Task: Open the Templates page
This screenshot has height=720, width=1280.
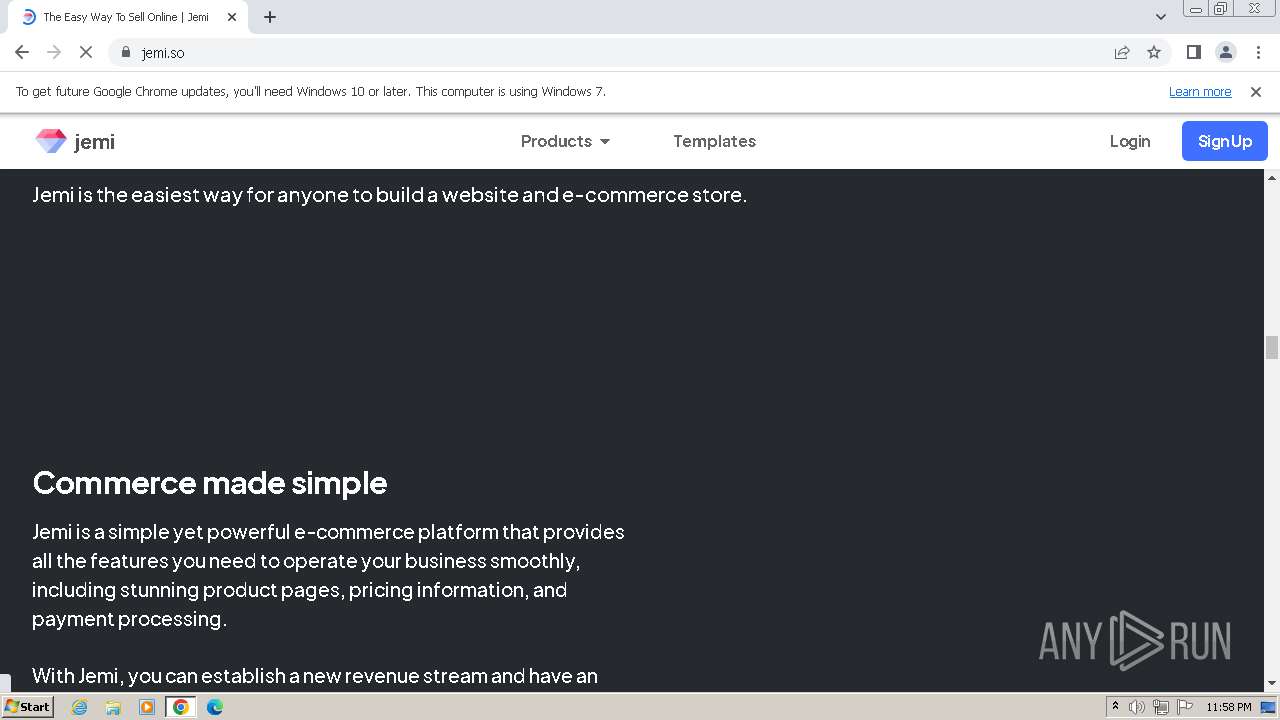Action: coord(714,141)
